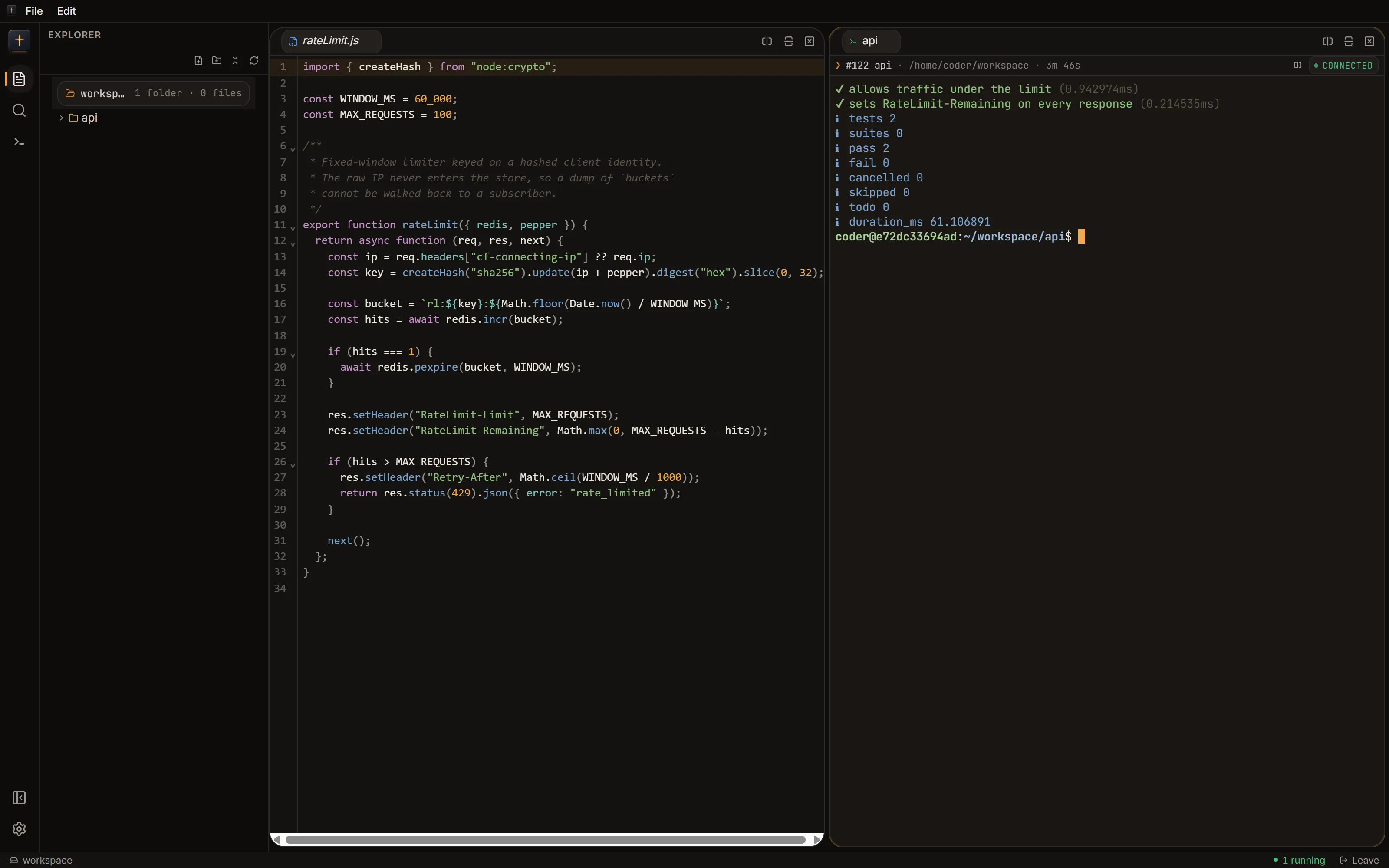This screenshot has height=868, width=1389.
Task: Toggle the sidebar panel collapse icon
Action: point(19,797)
